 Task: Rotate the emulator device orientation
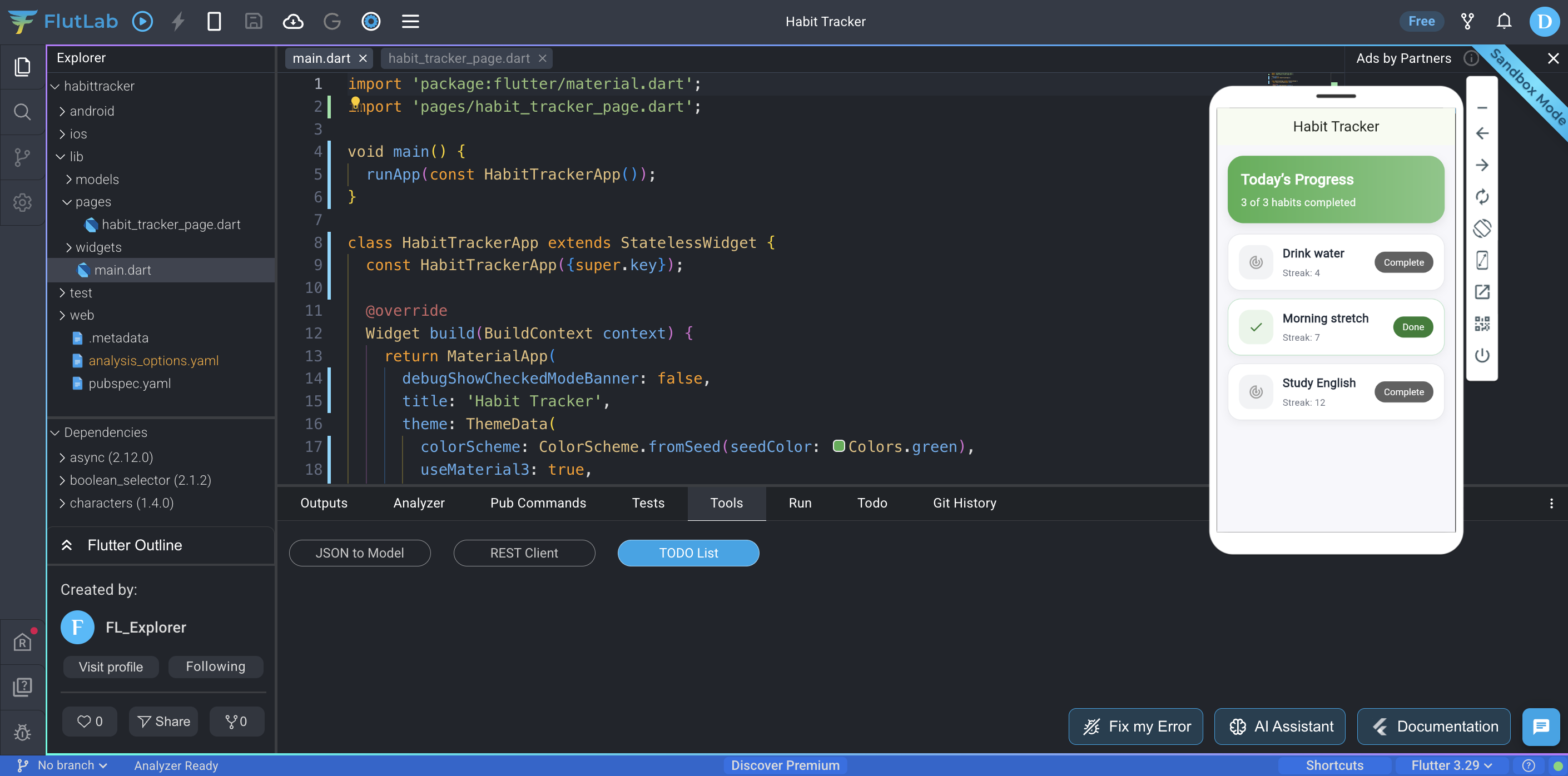tap(1482, 228)
